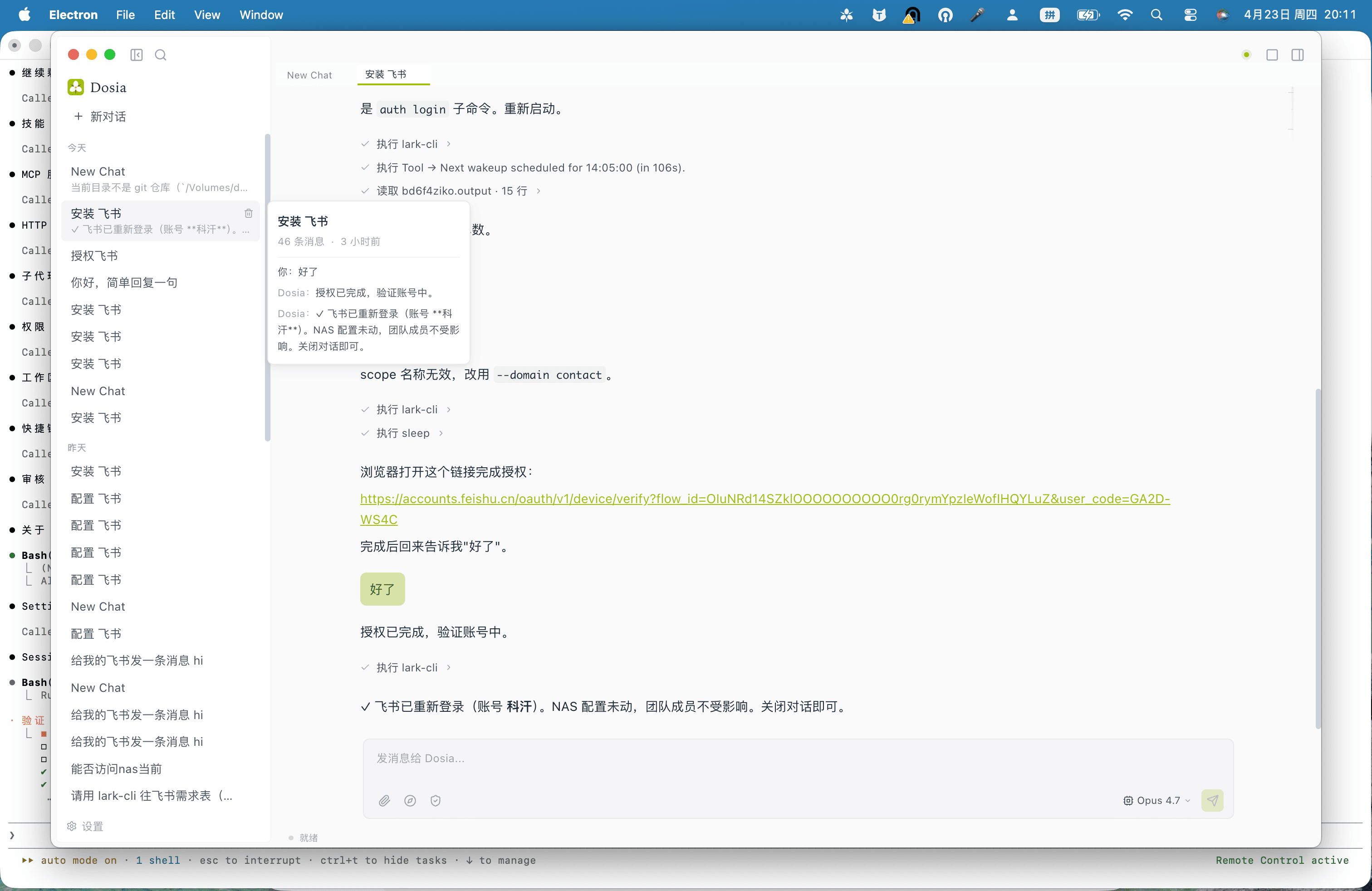This screenshot has height=891, width=1372.
Task: Open the Apple menu
Action: (24, 15)
